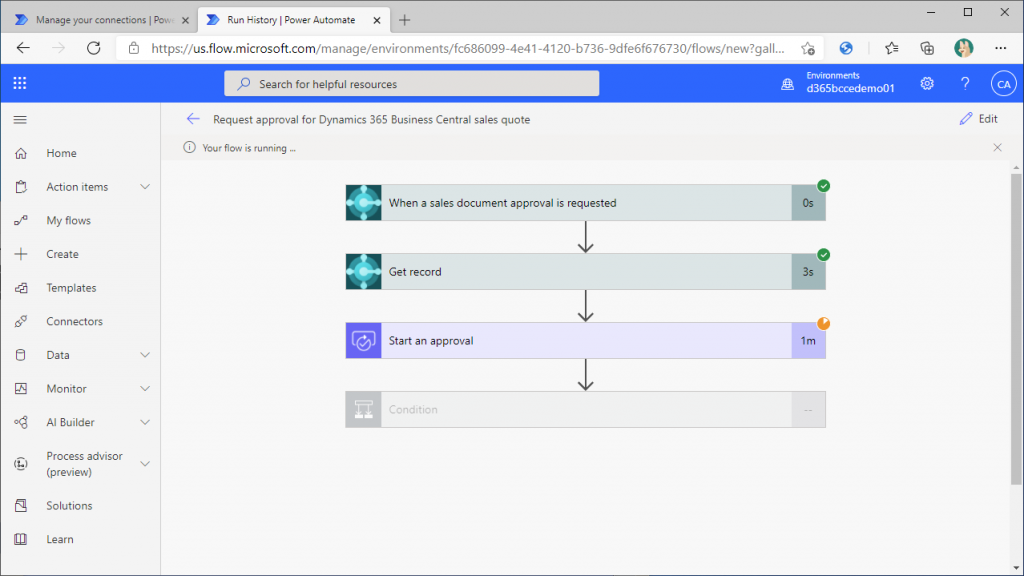
Task: Expand the Monitor chevron
Action: click(x=145, y=389)
